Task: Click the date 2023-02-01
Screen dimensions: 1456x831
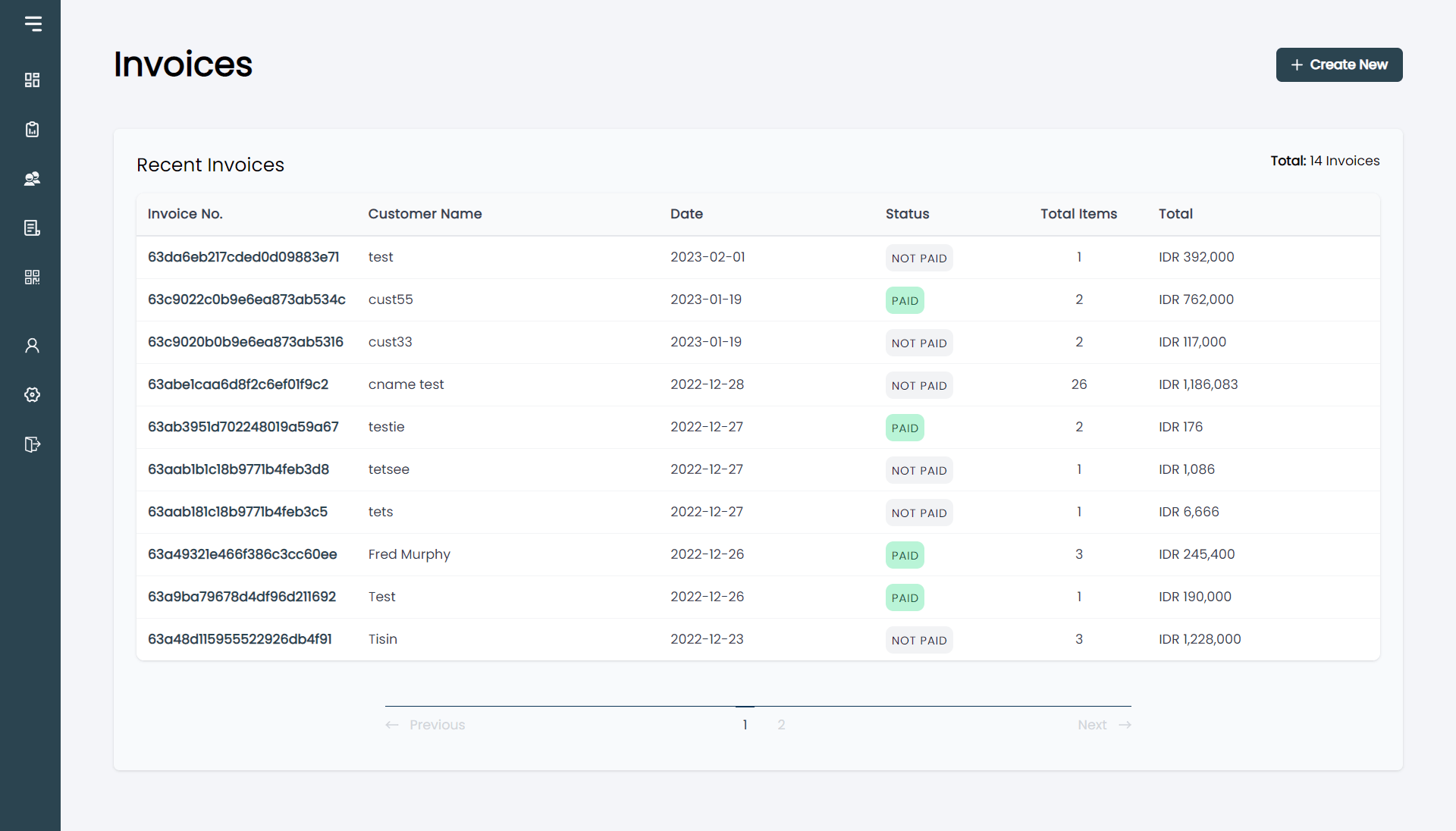Action: point(708,257)
